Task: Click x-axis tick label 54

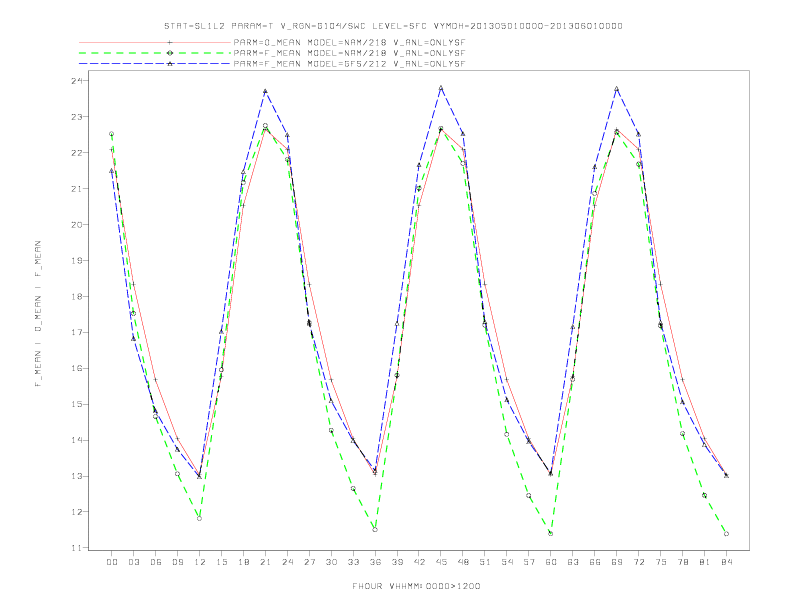Action: (x=507, y=562)
